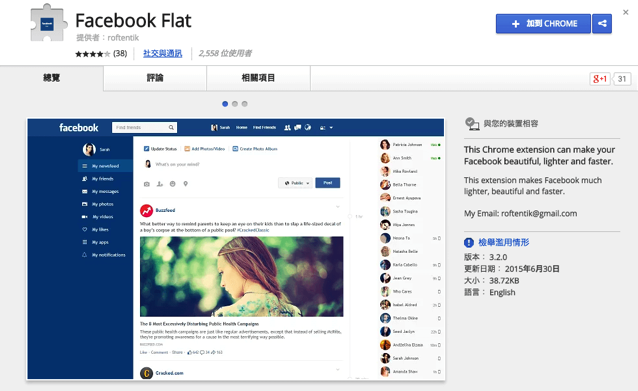Viewport: 638px width, 391px height.
Task: Click the g+1 Google Plus button
Action: click(x=600, y=79)
